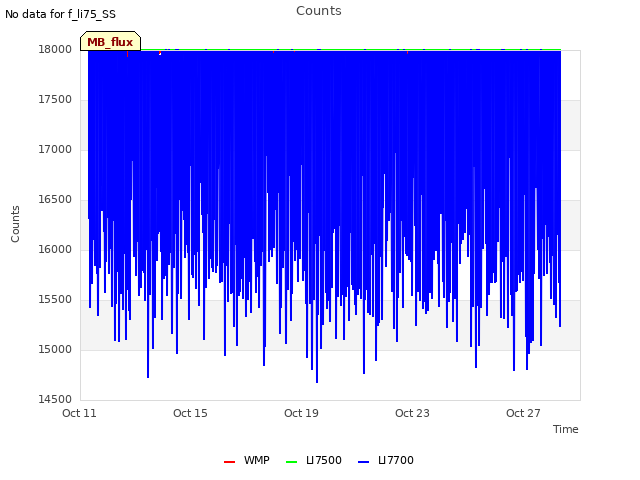This screenshot has width=640, height=480.
Task: Click the 'Oct 15' x-axis tick label
Action: tap(190, 413)
